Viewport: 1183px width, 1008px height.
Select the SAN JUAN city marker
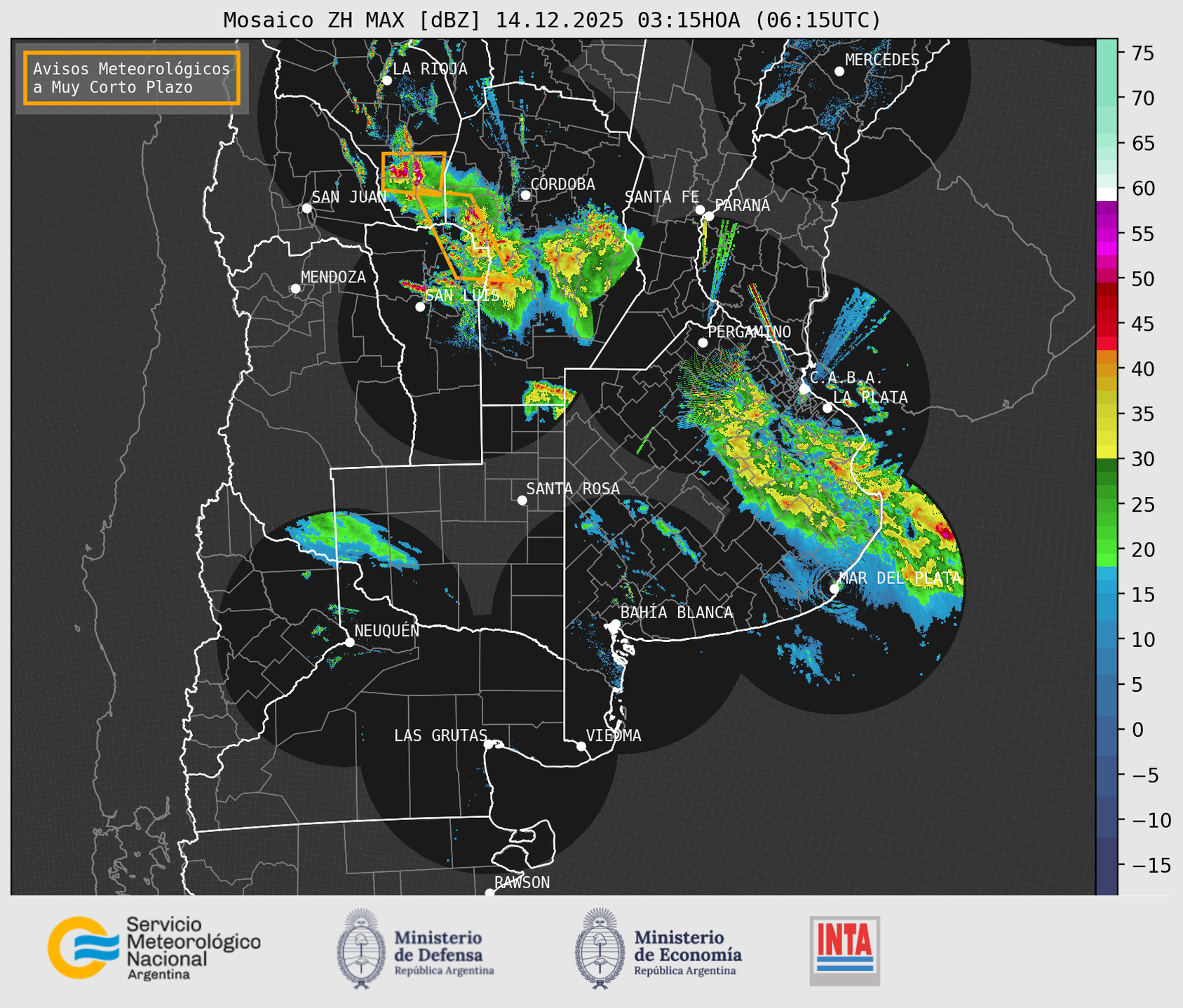[306, 208]
